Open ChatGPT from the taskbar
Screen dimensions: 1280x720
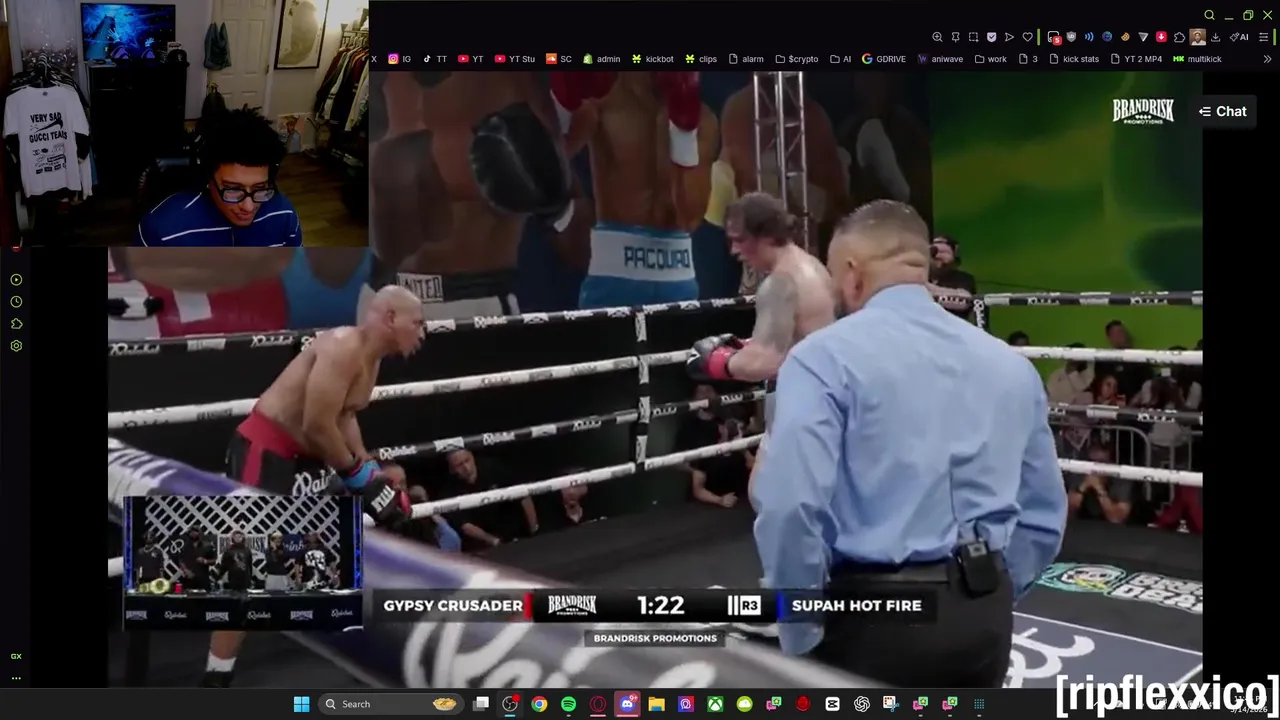pos(862,704)
